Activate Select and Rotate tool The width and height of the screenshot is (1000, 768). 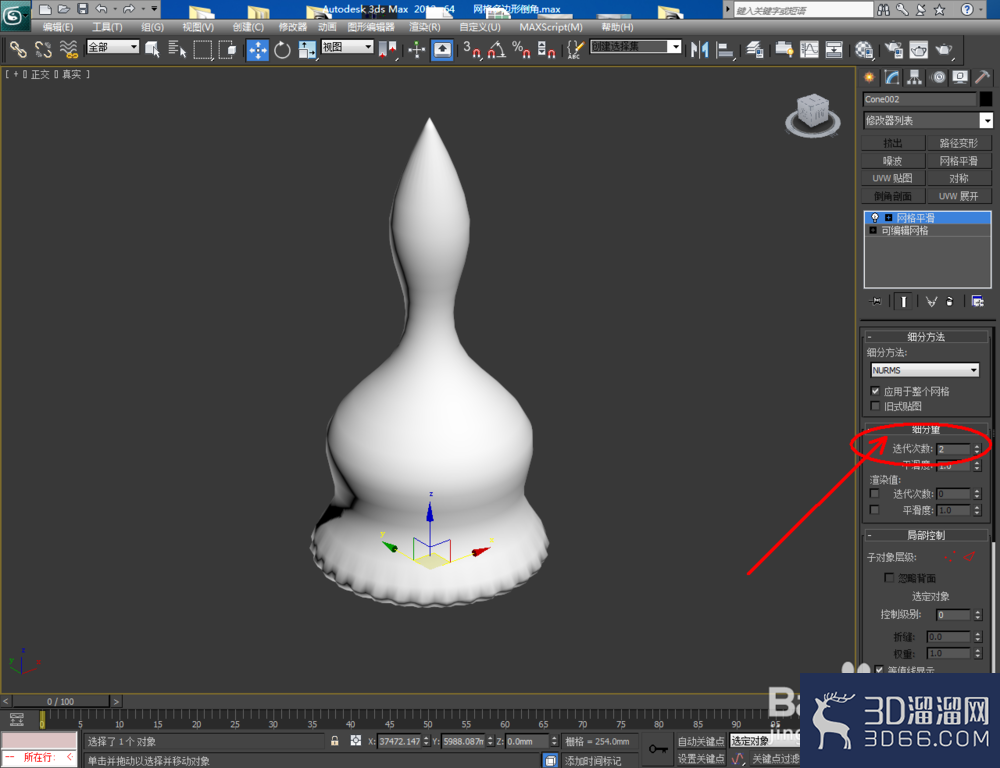coord(282,50)
